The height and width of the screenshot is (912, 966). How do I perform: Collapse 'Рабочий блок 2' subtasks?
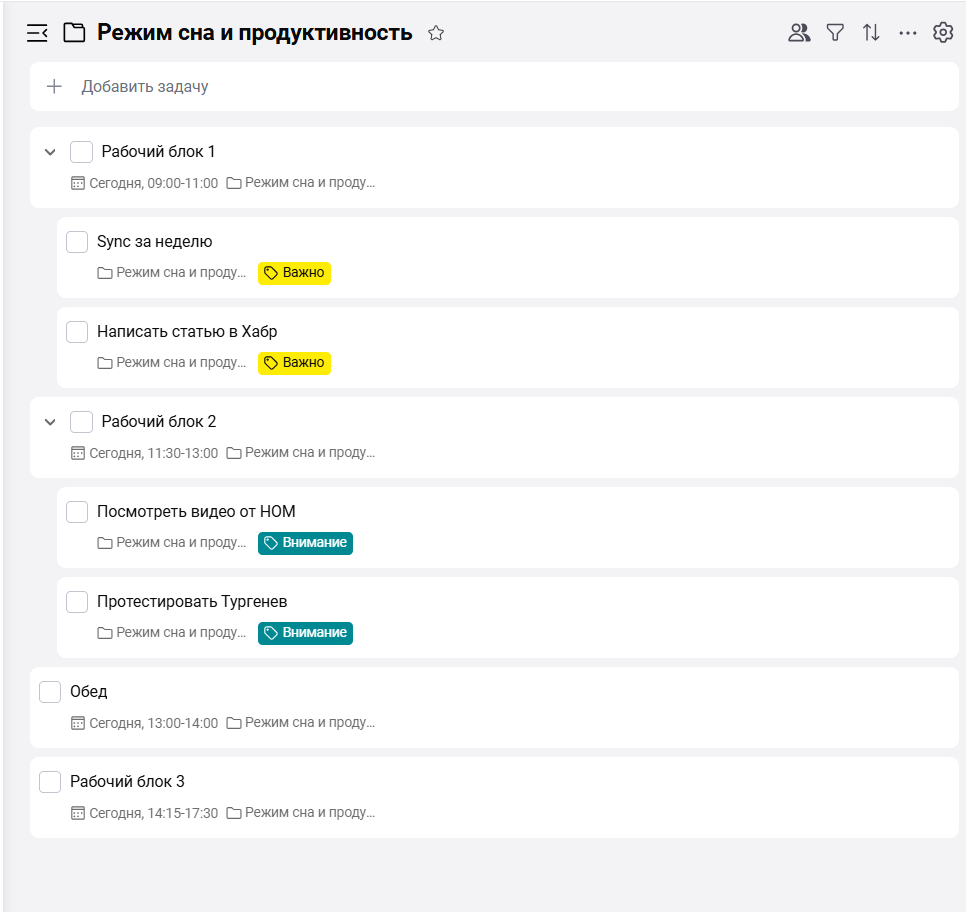click(50, 422)
